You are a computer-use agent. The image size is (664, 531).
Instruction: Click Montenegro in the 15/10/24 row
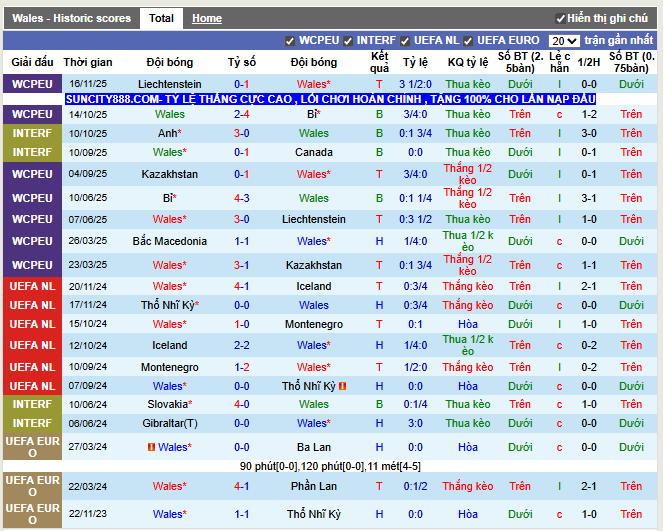pyautogui.click(x=313, y=324)
